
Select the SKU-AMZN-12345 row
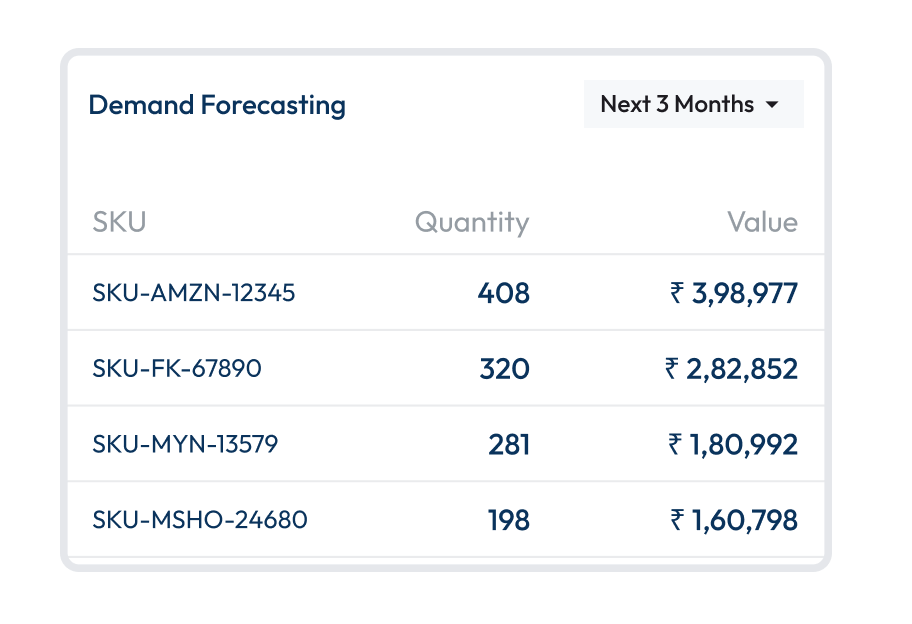[194, 293]
